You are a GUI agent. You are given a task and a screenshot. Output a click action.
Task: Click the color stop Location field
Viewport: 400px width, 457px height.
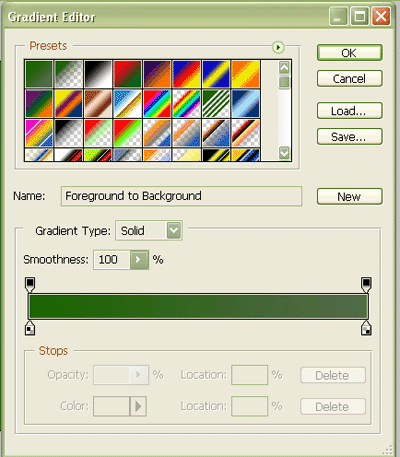[250, 406]
